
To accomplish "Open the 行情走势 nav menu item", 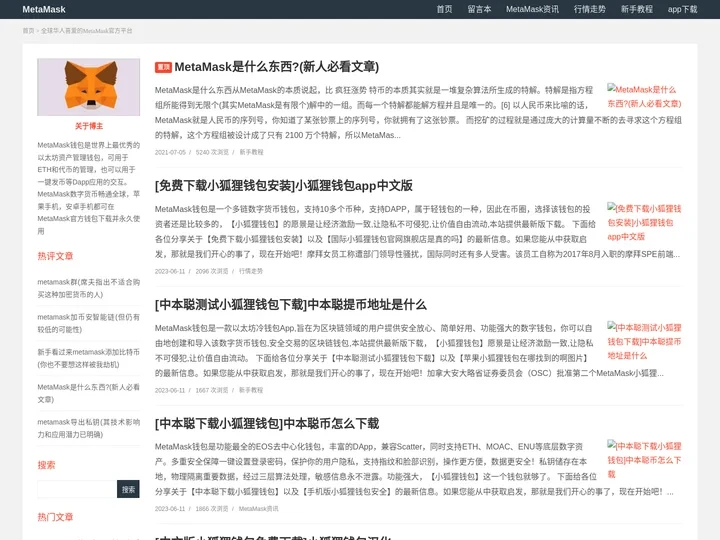I will coord(590,9).
